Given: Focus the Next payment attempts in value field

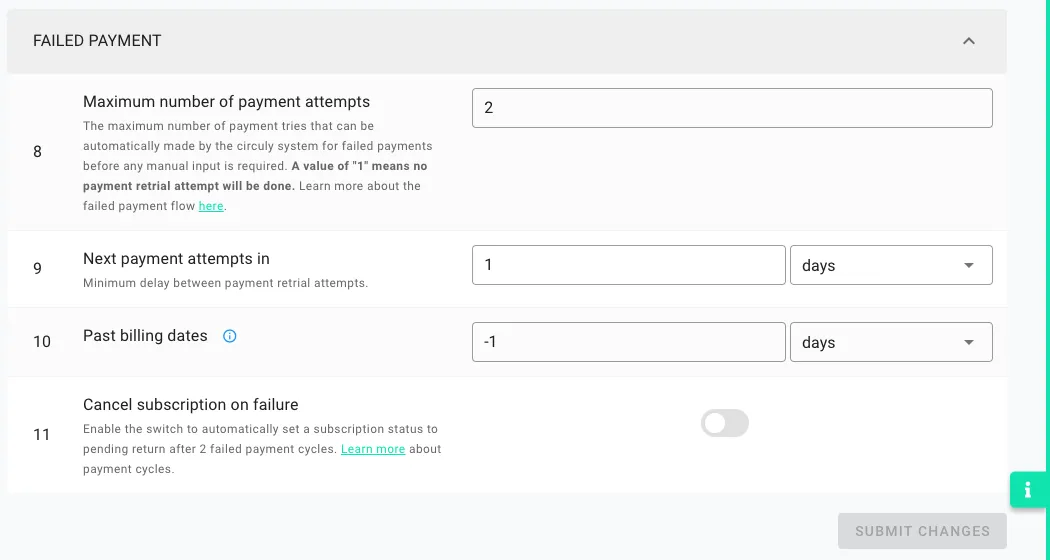Looking at the screenshot, I should tap(629, 265).
